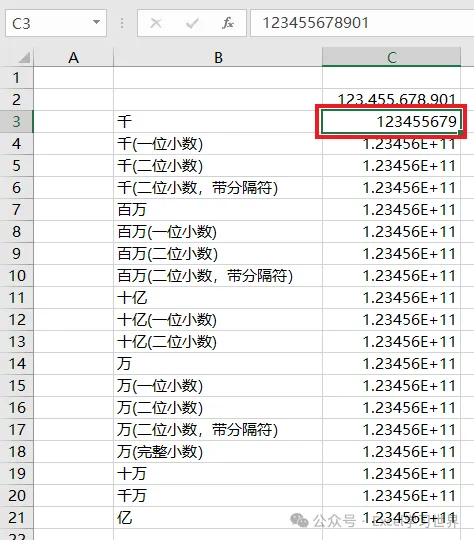Select row 2 header
474x540 pixels.
pos(17,100)
